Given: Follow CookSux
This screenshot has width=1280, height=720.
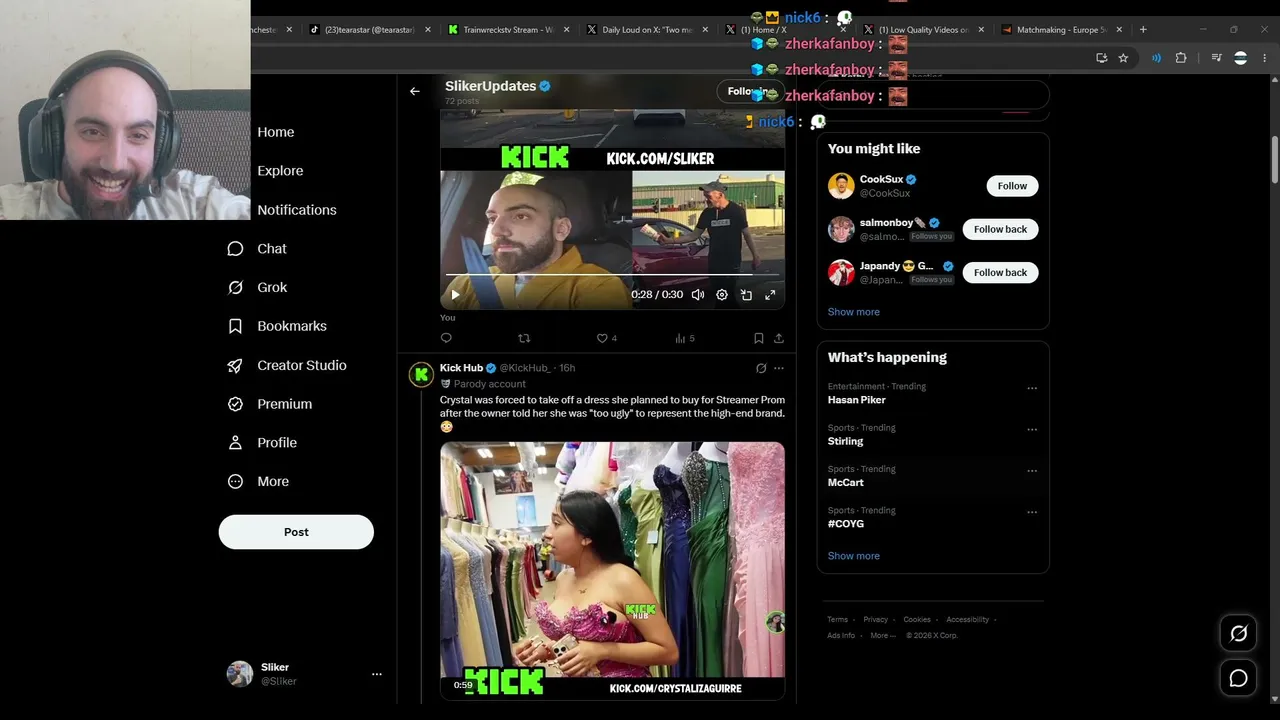Looking at the screenshot, I should (1012, 186).
